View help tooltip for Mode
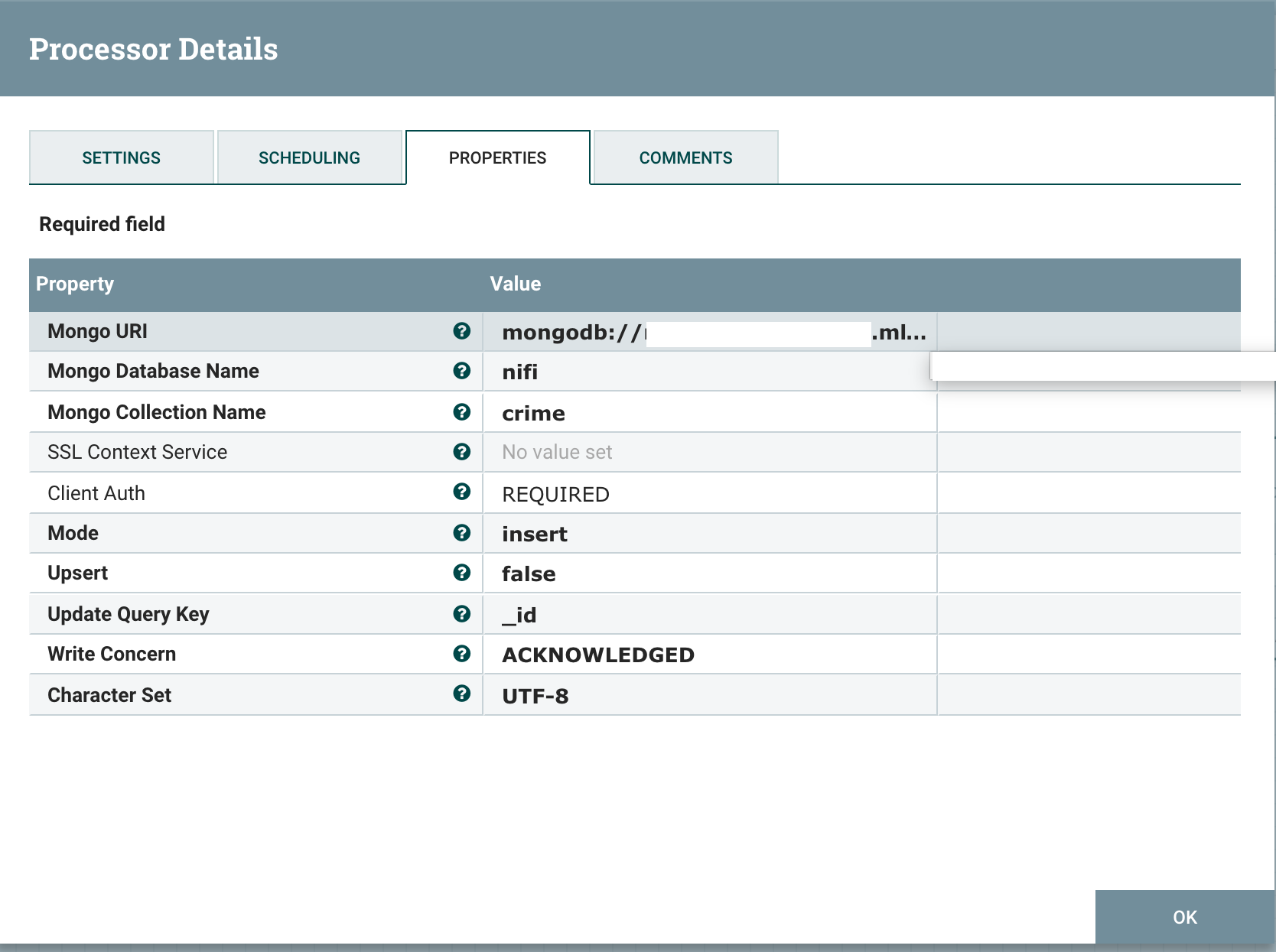This screenshot has height=952, width=1276. click(462, 533)
